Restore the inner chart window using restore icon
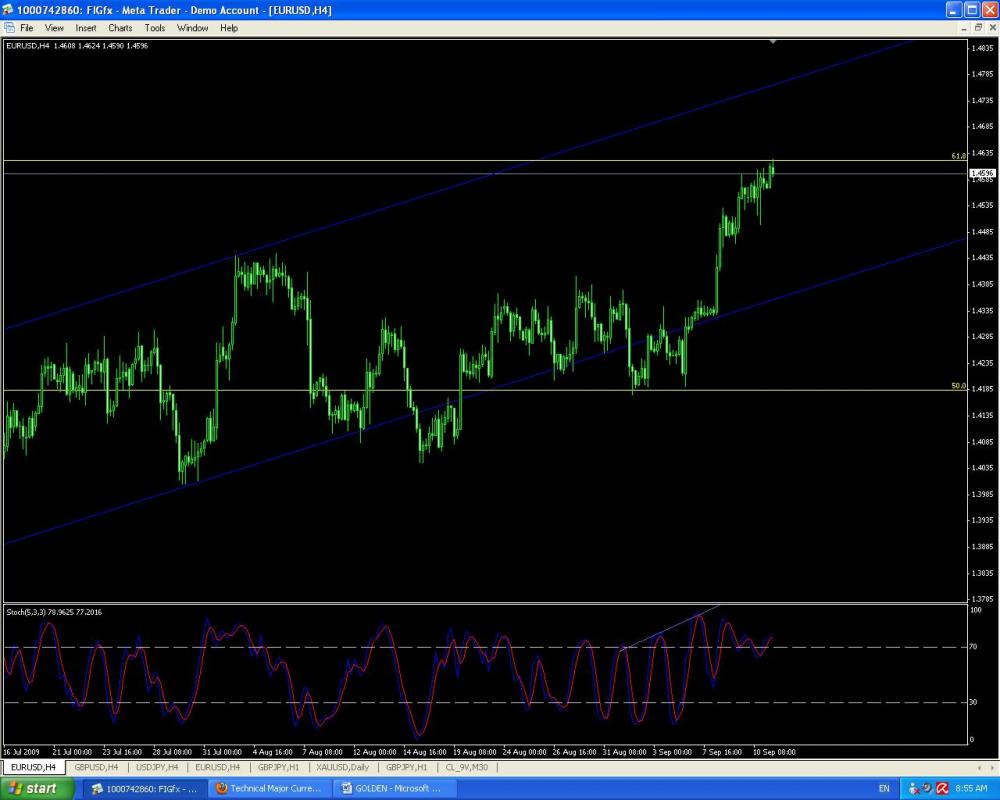The height and width of the screenshot is (800, 1000). pos(977,28)
